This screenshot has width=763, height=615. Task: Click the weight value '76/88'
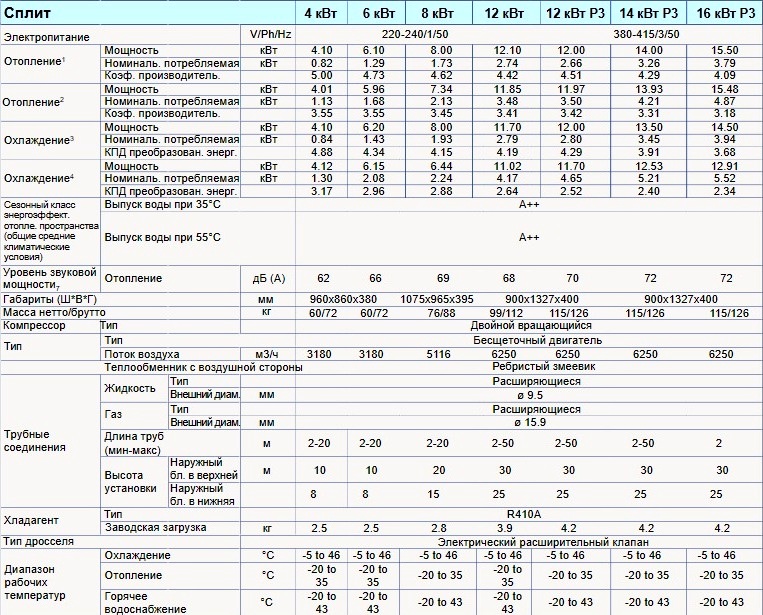pos(441,313)
